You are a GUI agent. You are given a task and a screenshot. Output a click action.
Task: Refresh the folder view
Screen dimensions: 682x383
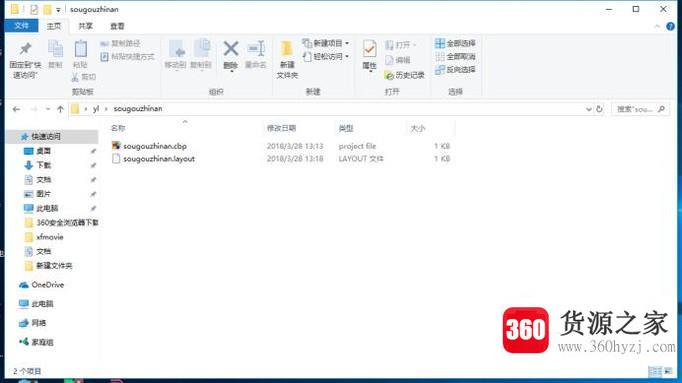(x=599, y=109)
